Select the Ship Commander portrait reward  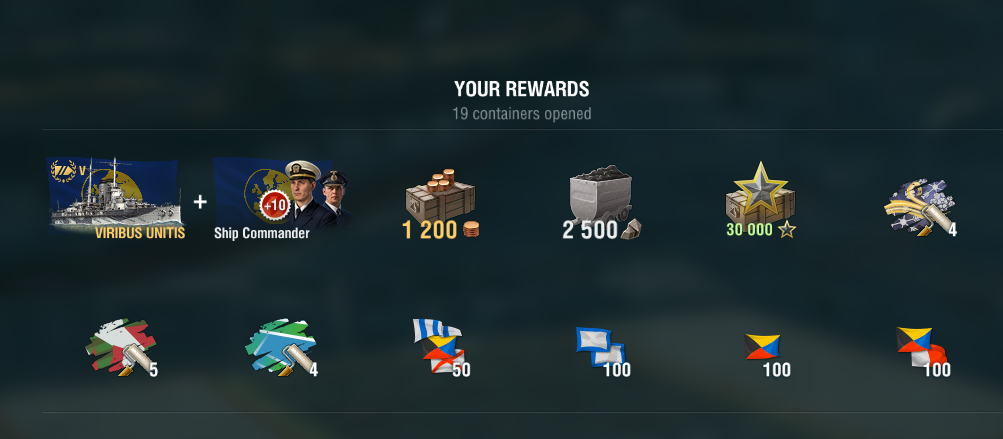(x=281, y=197)
